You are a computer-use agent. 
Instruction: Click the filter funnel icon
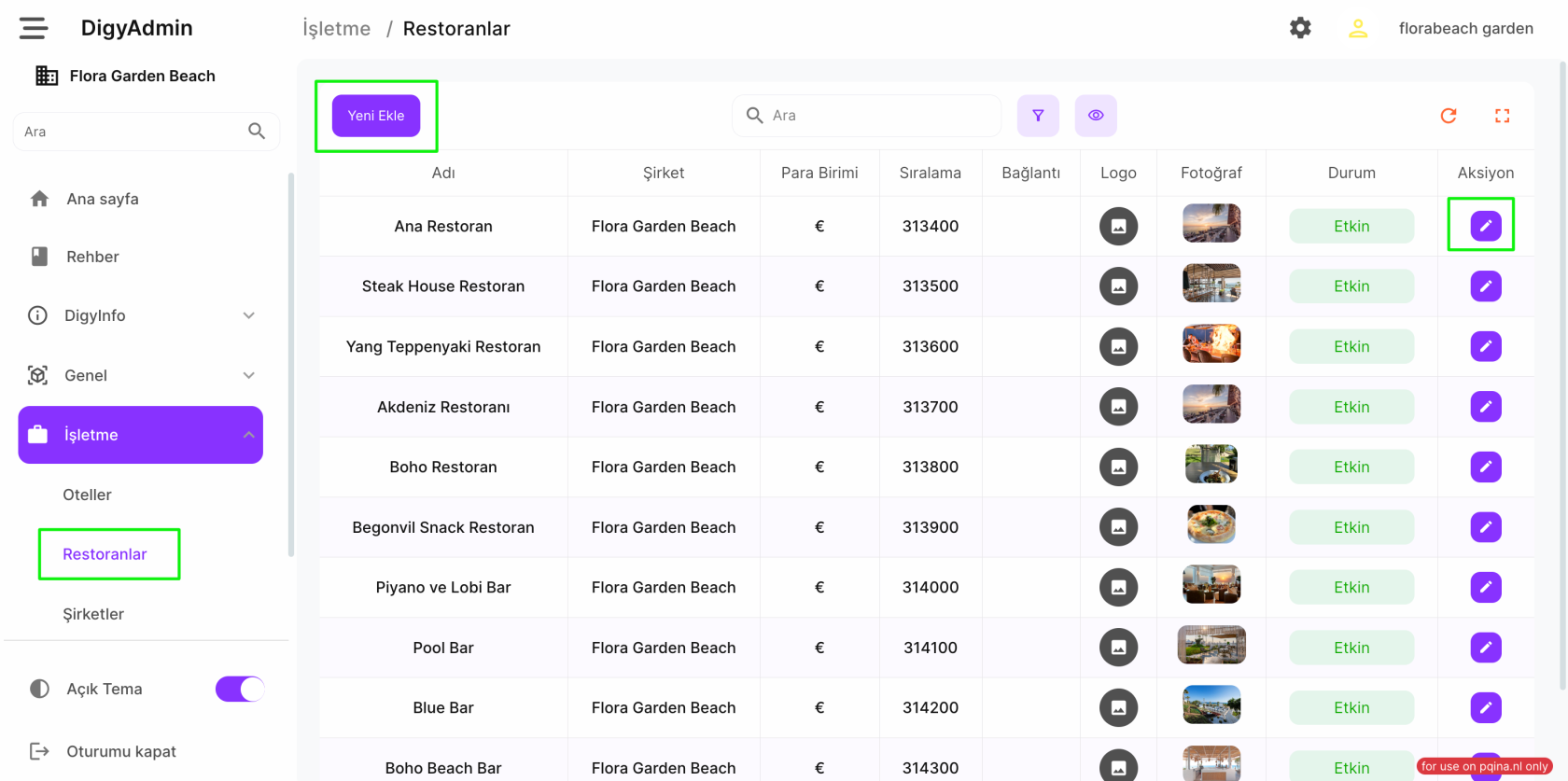click(x=1038, y=116)
